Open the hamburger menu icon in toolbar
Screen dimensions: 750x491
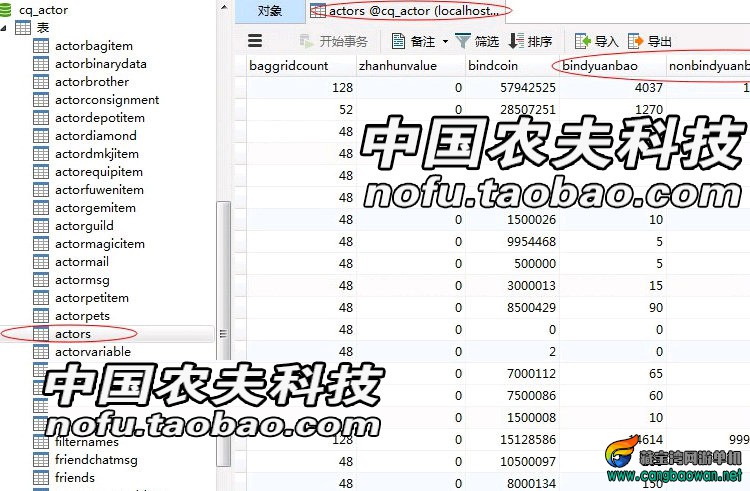pyautogui.click(x=255, y=41)
